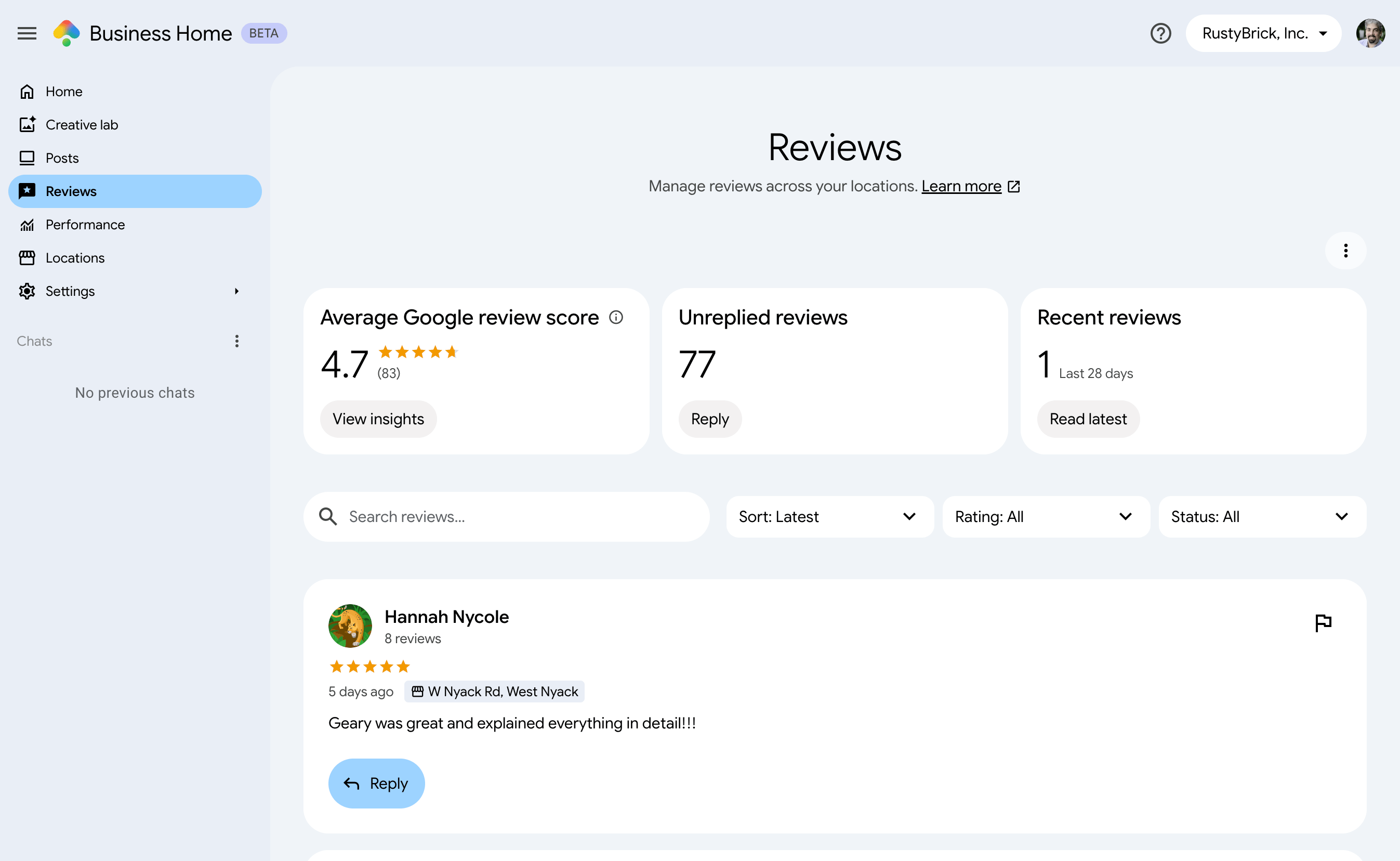Click the "5 days ago" review timestamp
Image resolution: width=1400 pixels, height=861 pixels.
[361, 692]
